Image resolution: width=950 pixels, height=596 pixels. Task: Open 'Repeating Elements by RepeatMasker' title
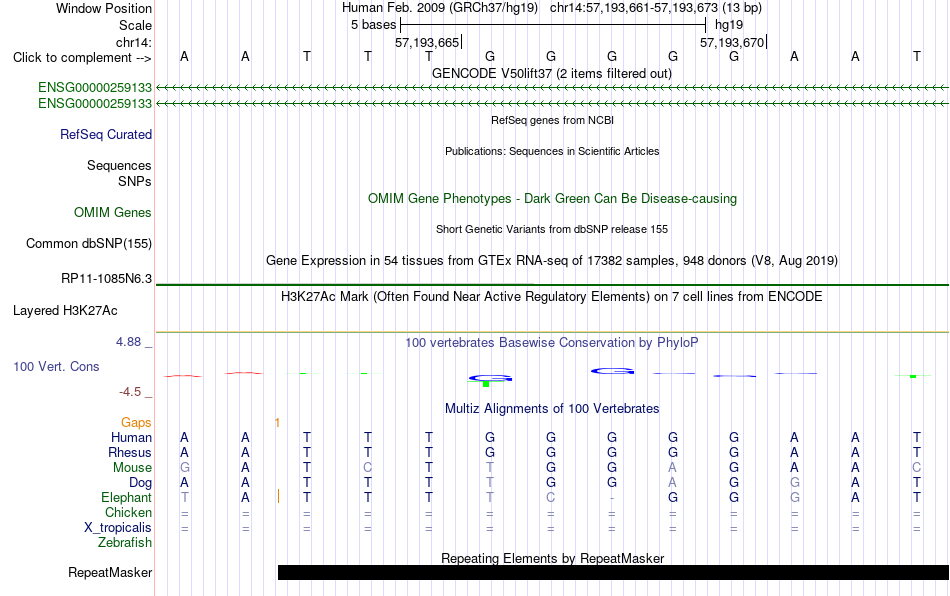point(553,558)
